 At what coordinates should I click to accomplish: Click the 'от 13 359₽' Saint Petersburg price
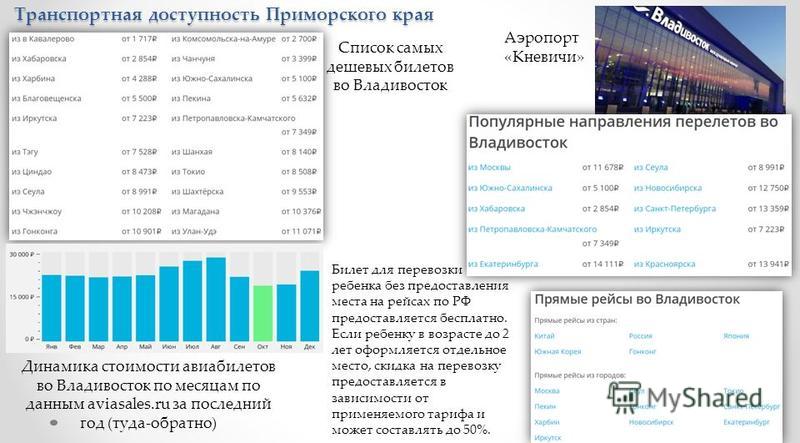[x=768, y=209]
